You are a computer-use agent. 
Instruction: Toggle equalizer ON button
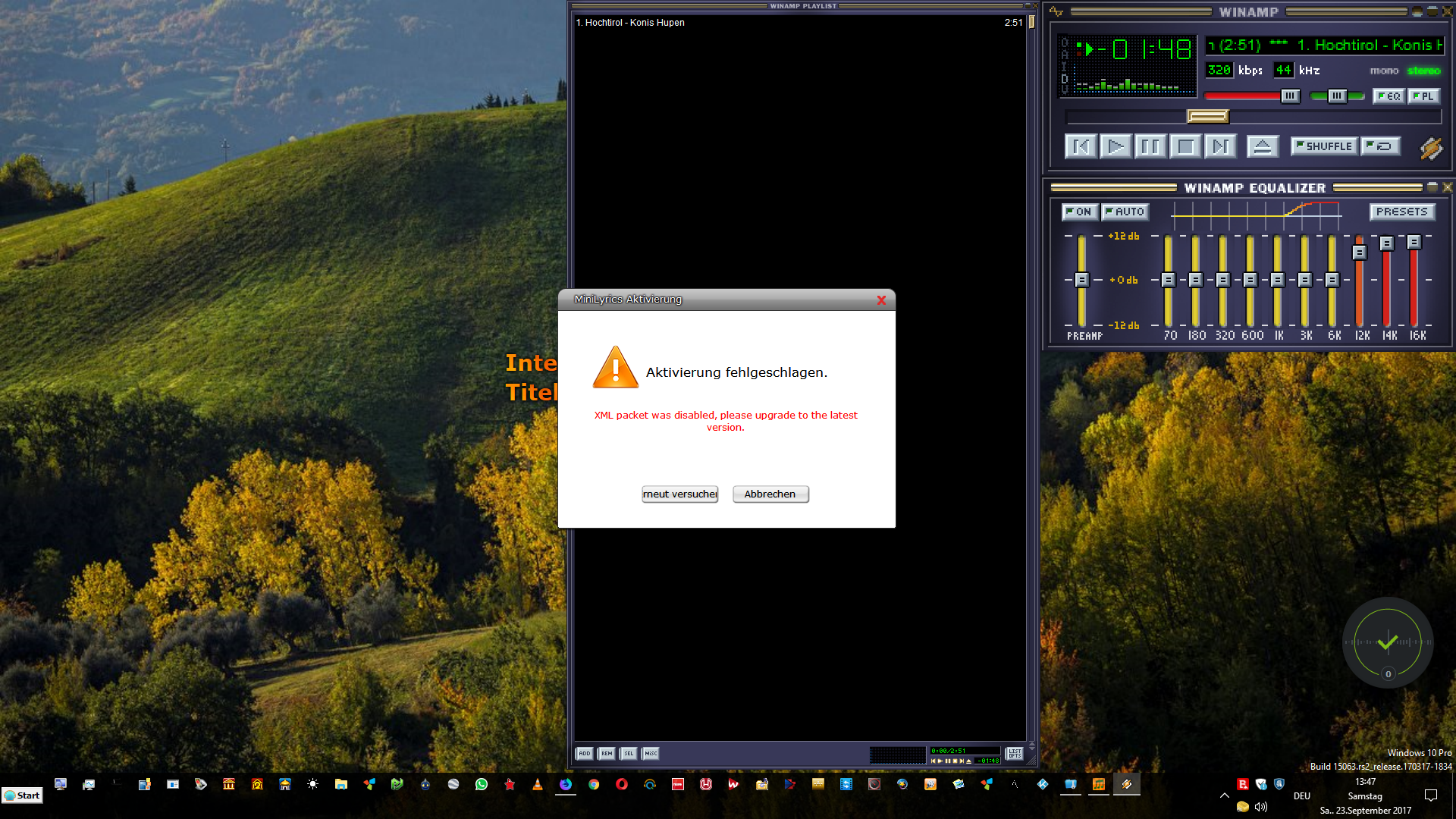tap(1078, 212)
